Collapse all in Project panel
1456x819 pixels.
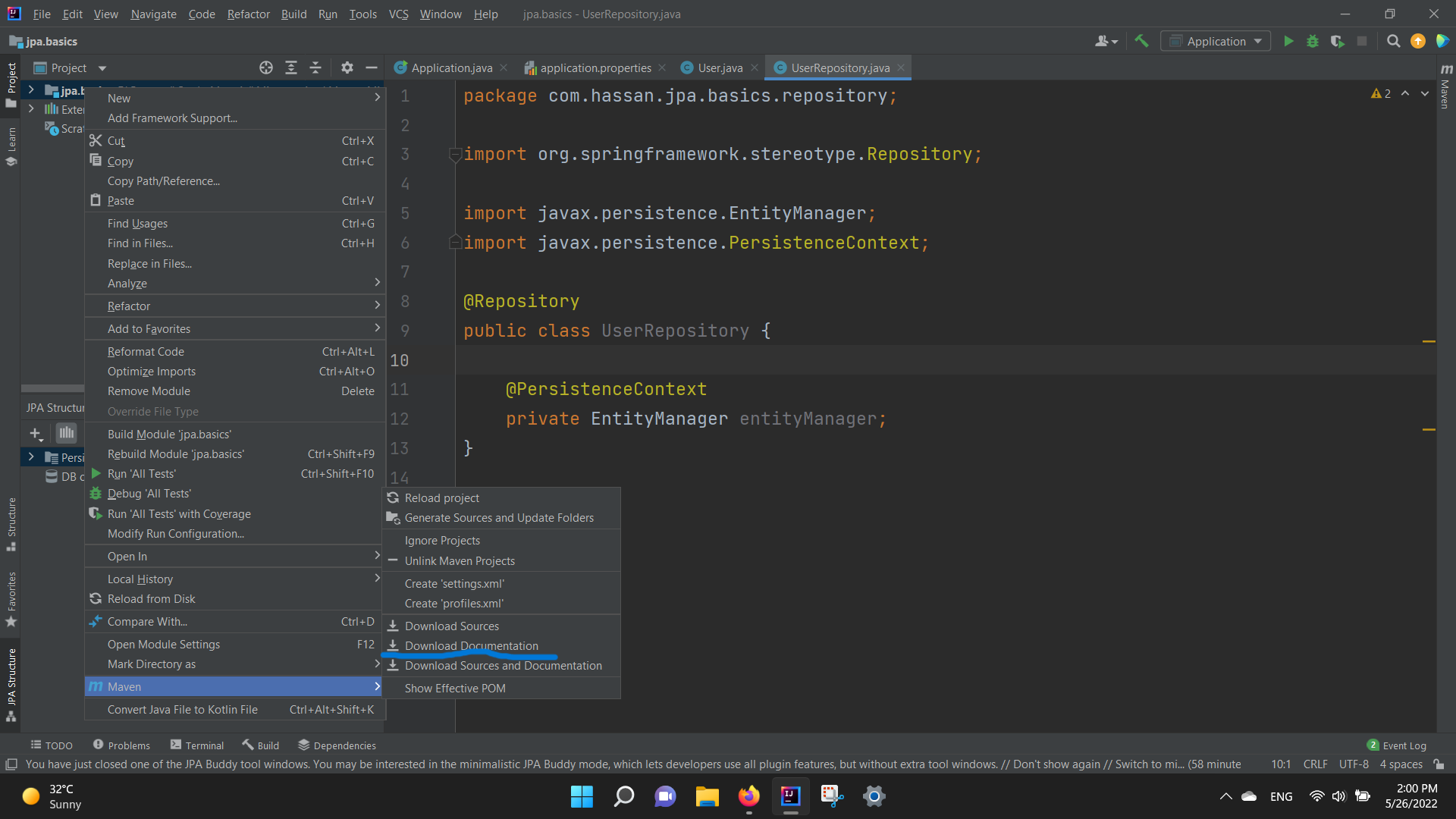(315, 68)
